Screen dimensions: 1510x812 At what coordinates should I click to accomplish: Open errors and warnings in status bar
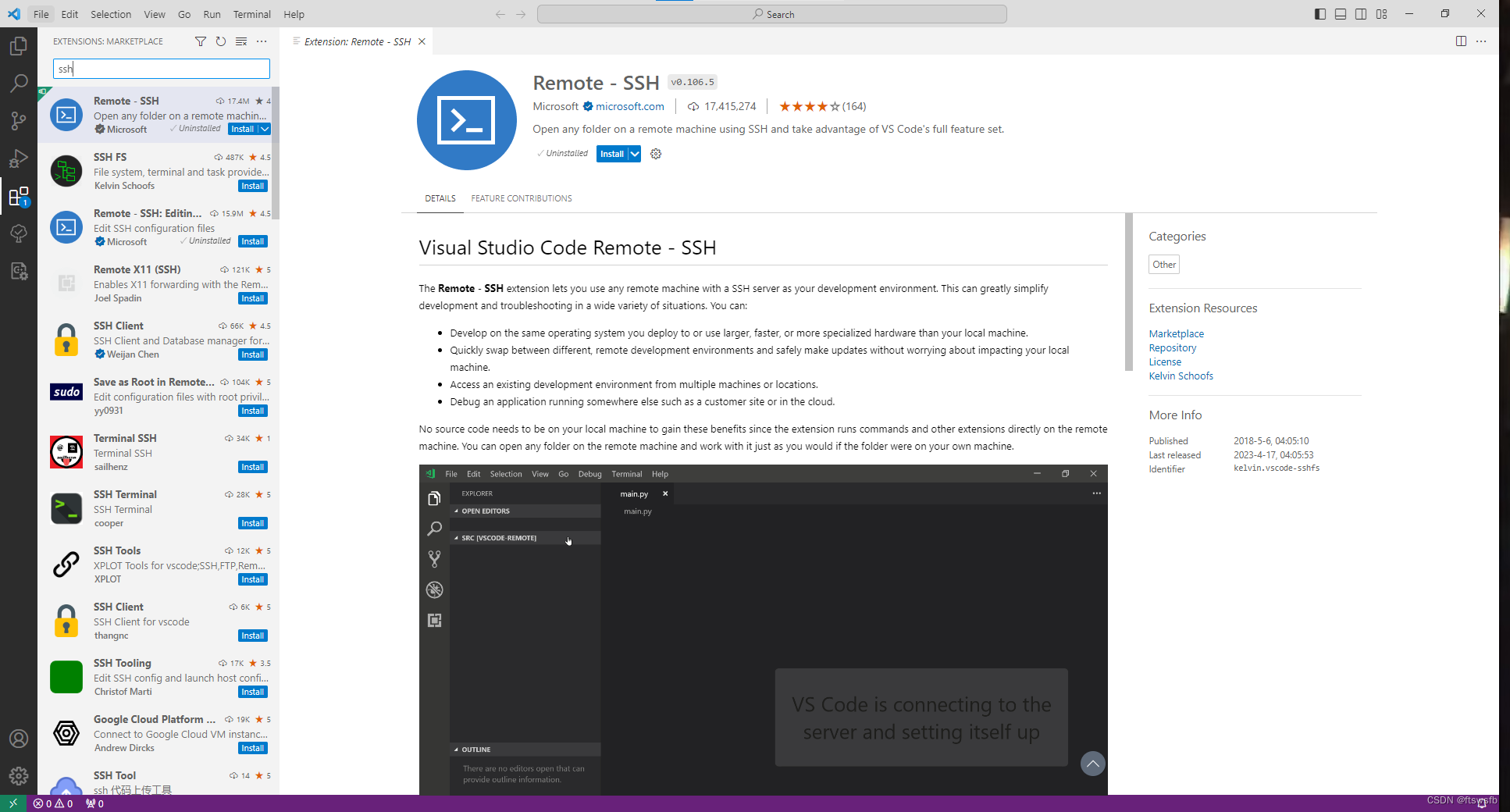coord(53,803)
